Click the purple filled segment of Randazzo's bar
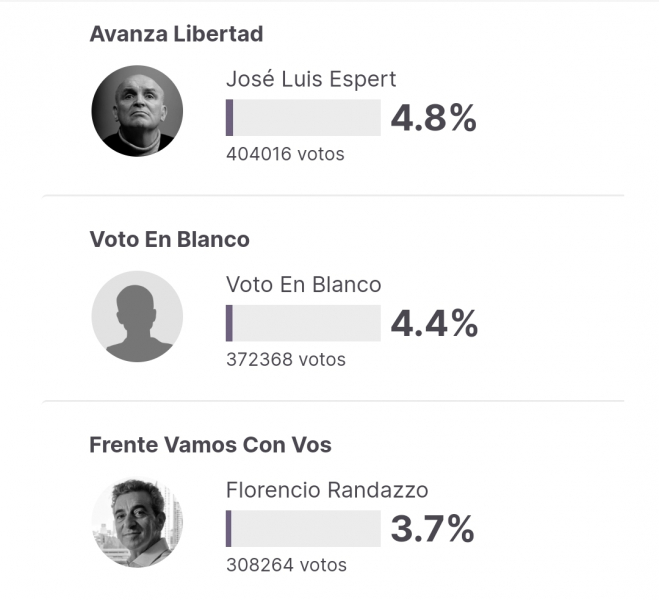Screen dimensions: 659x600 [x=228, y=529]
